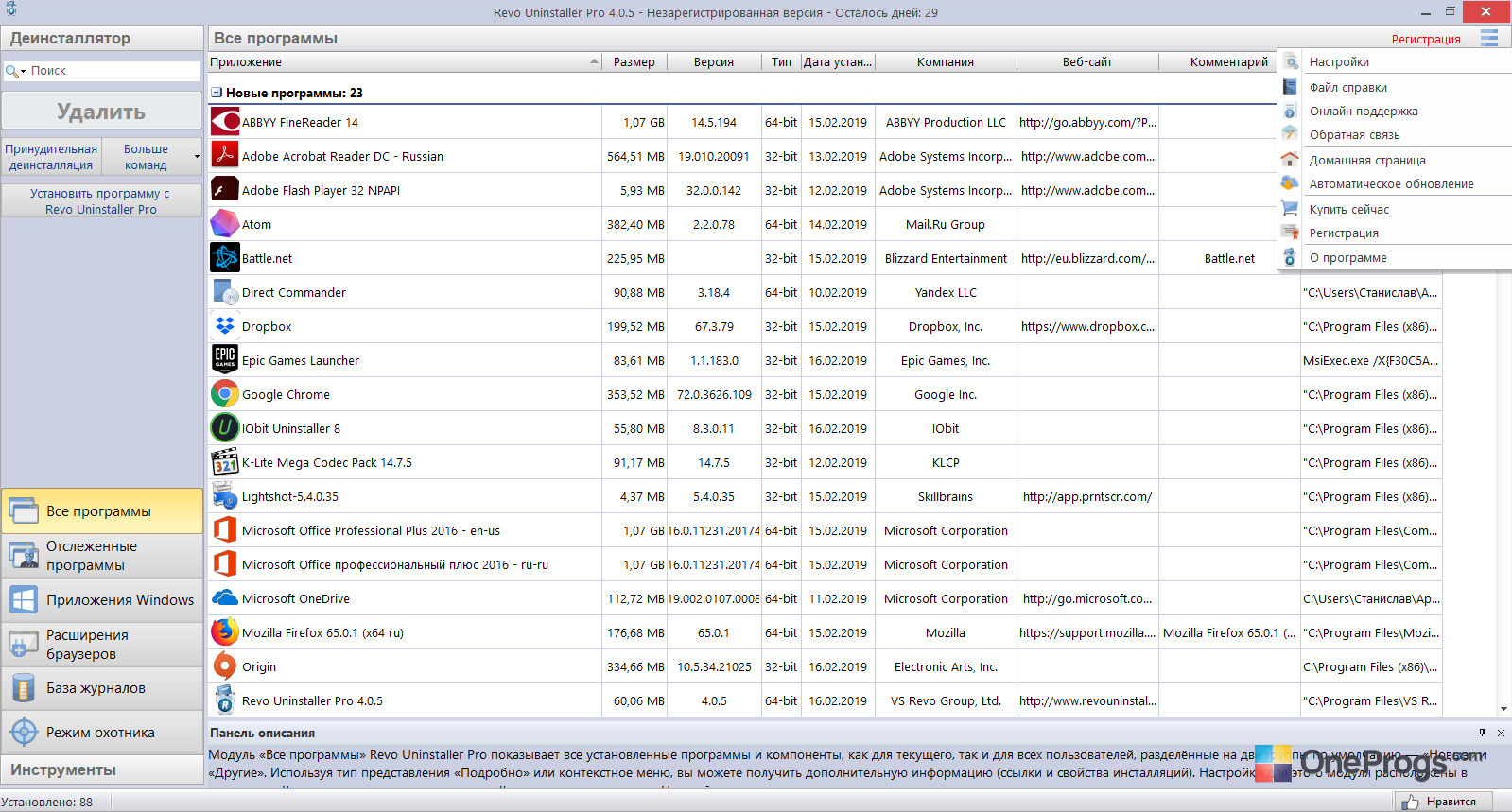This screenshot has height=812, width=1512.
Task: Click the search magnifier icon
Action: coord(11,71)
